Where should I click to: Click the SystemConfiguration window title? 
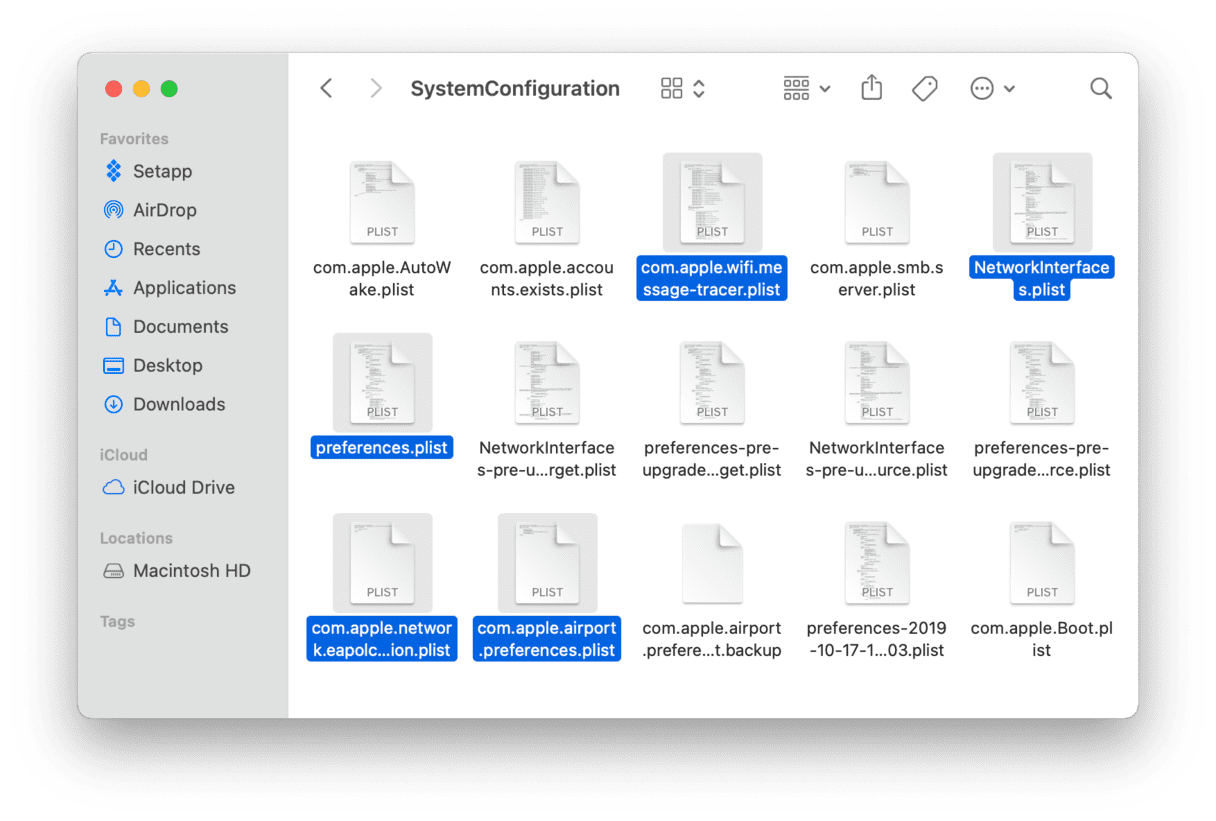pyautogui.click(x=515, y=88)
